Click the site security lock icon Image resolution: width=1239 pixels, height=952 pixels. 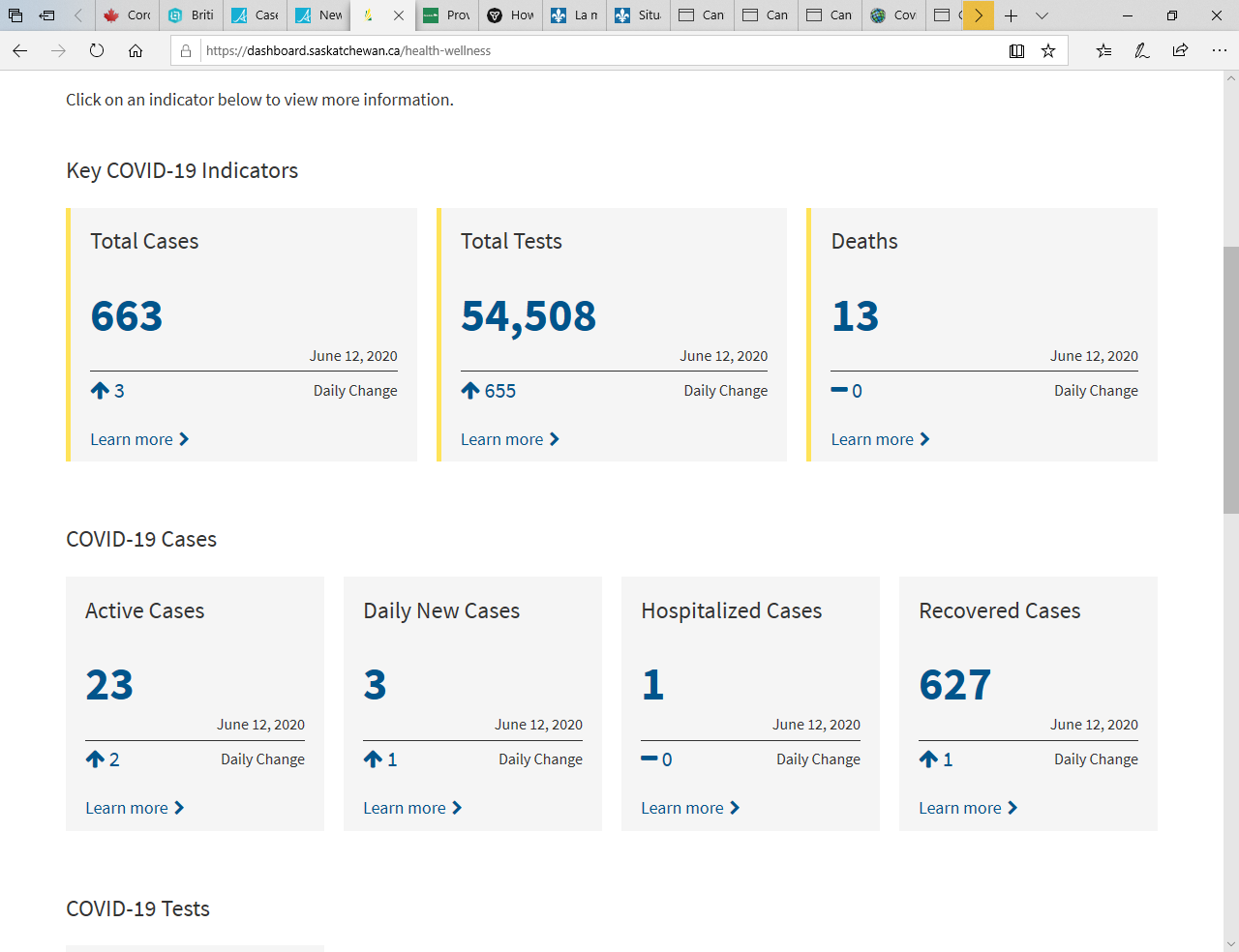[x=186, y=51]
